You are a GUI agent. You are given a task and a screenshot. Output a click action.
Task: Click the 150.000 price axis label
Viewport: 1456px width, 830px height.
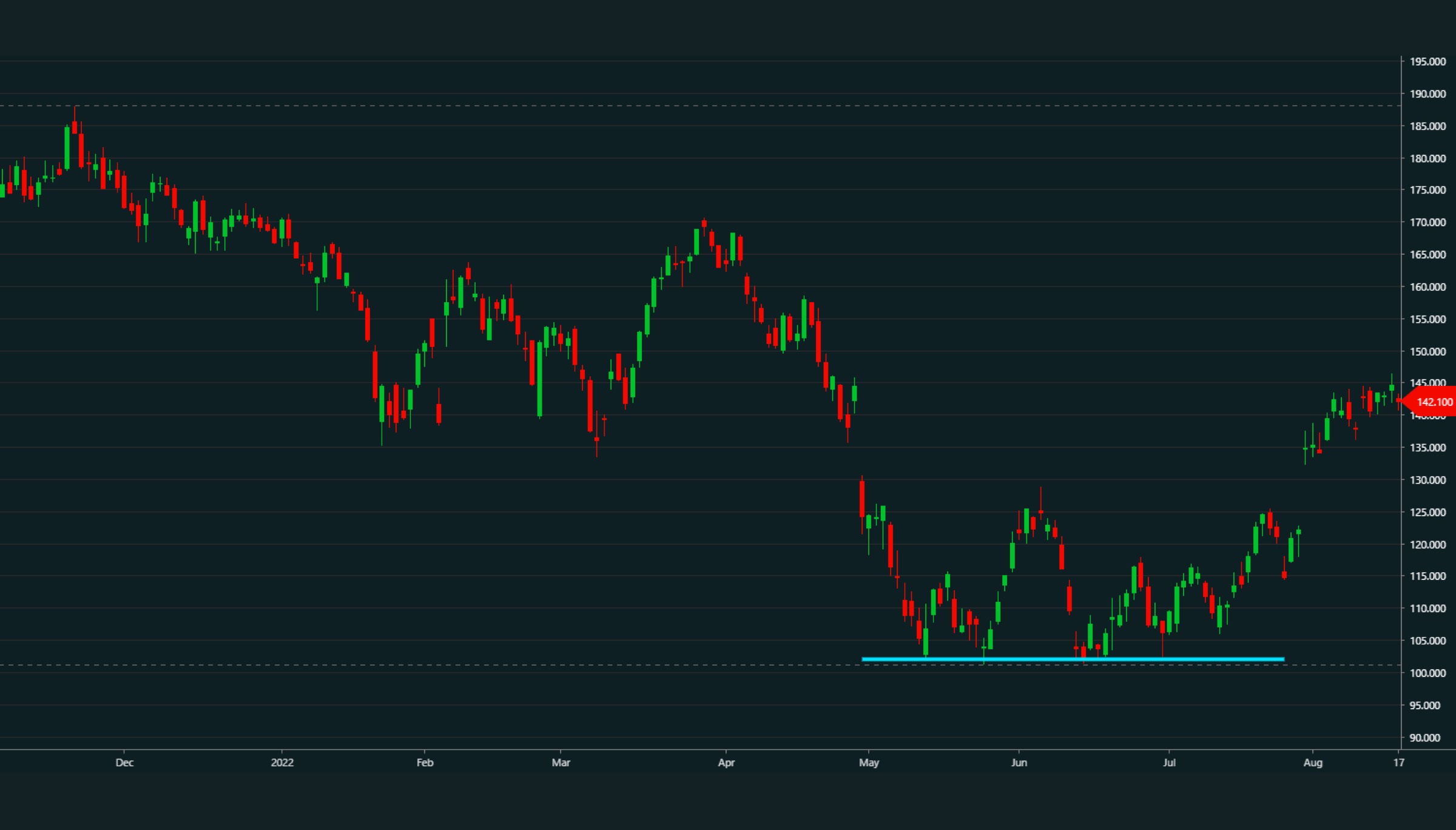1427,351
